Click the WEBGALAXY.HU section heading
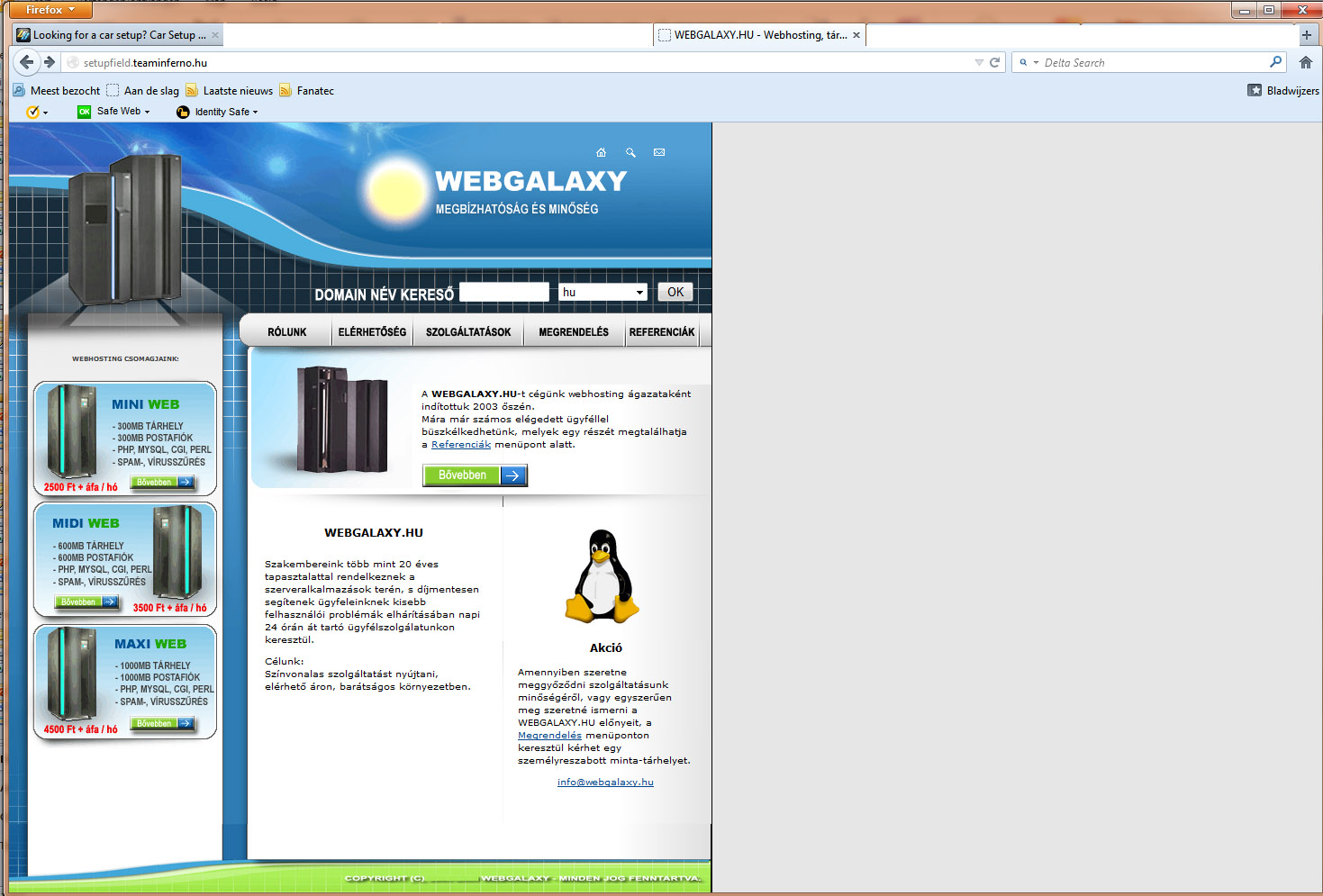The width and height of the screenshot is (1323, 896). [x=374, y=532]
